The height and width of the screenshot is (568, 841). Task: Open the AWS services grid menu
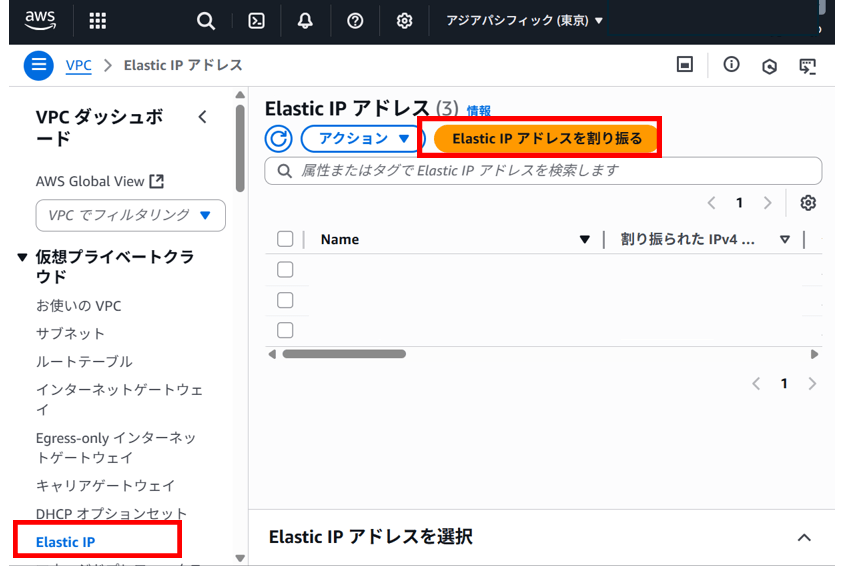97,20
